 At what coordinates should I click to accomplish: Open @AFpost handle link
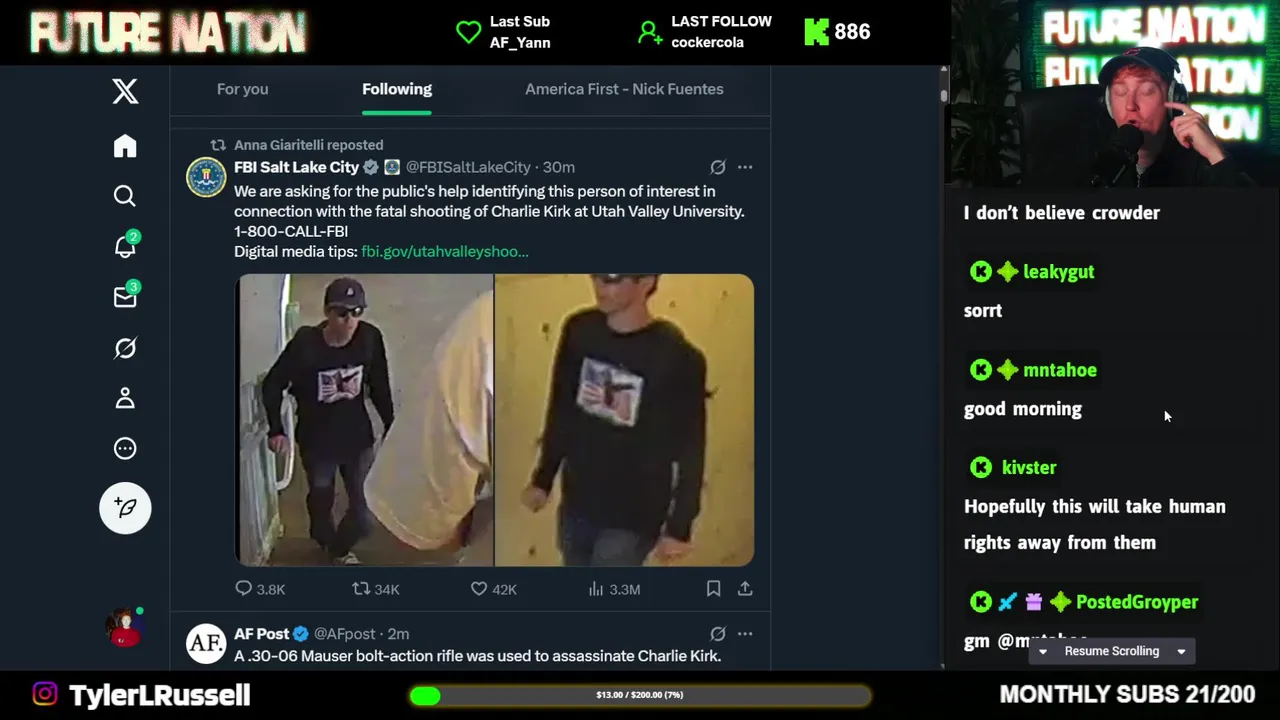point(345,634)
